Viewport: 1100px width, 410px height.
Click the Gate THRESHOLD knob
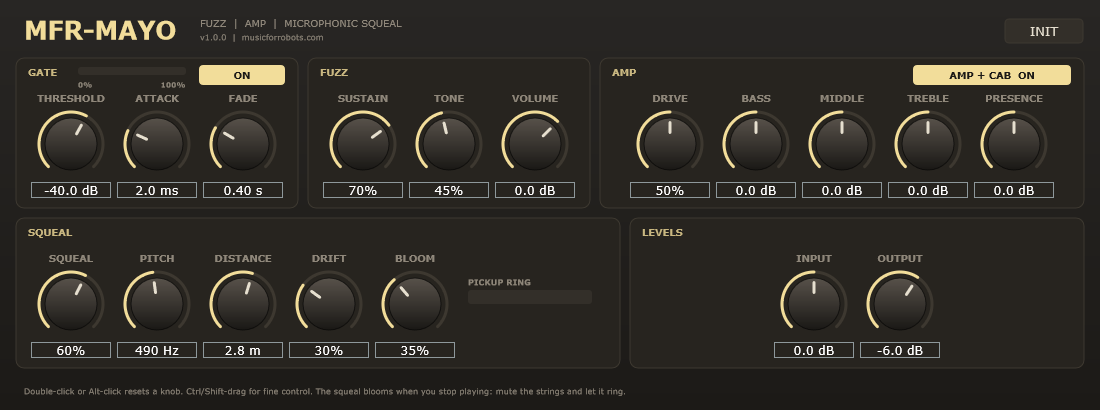[x=71, y=143]
